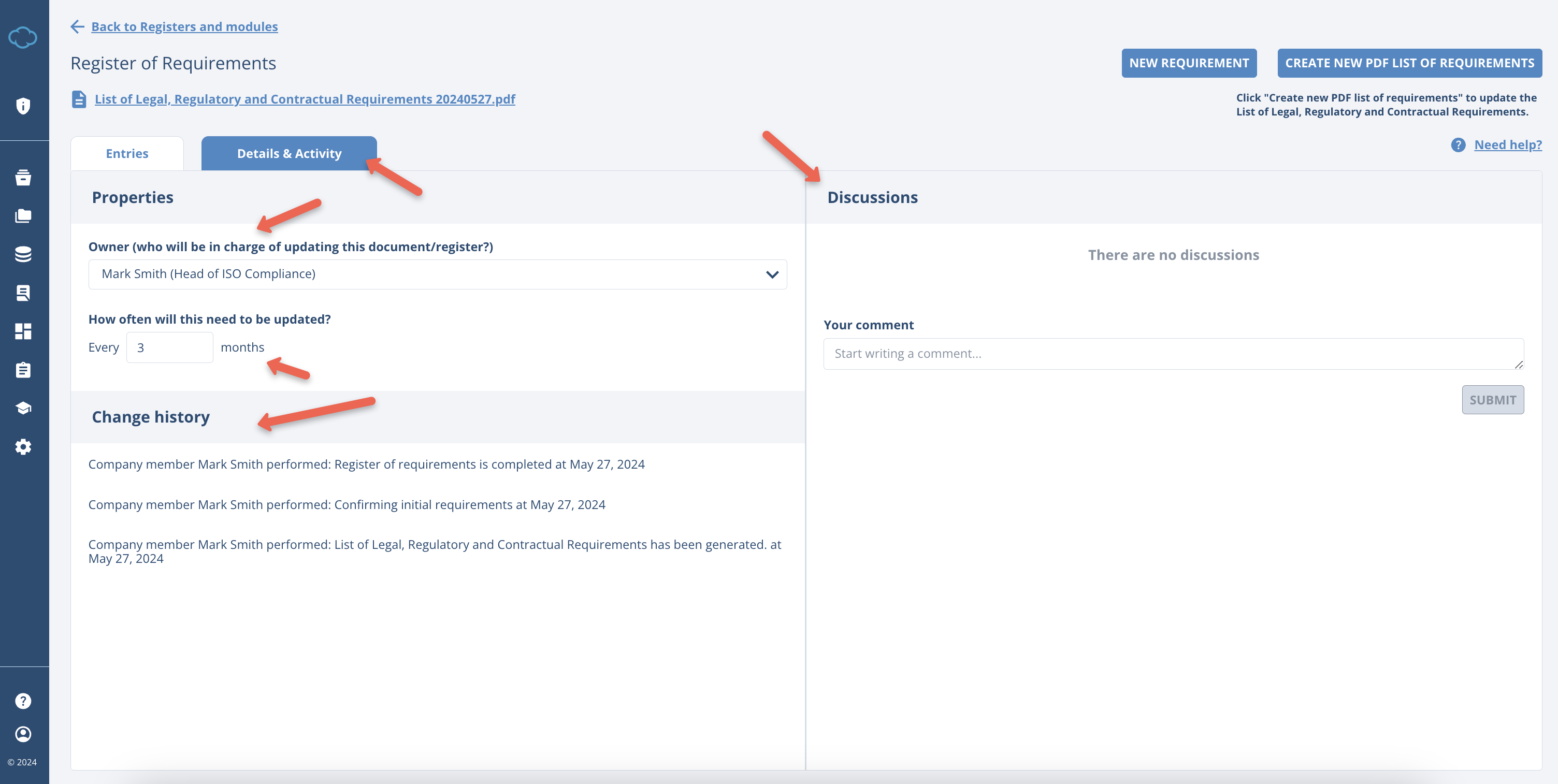
Task: Open the Mark Smith owner combo box
Action: [423, 274]
